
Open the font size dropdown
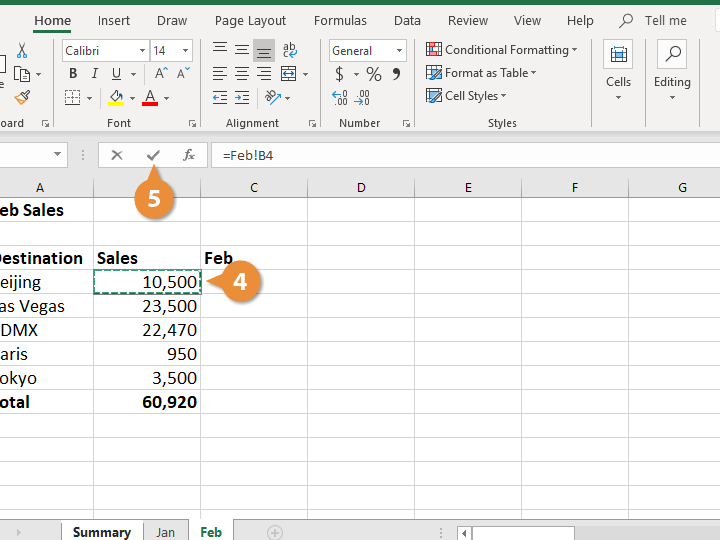186,51
